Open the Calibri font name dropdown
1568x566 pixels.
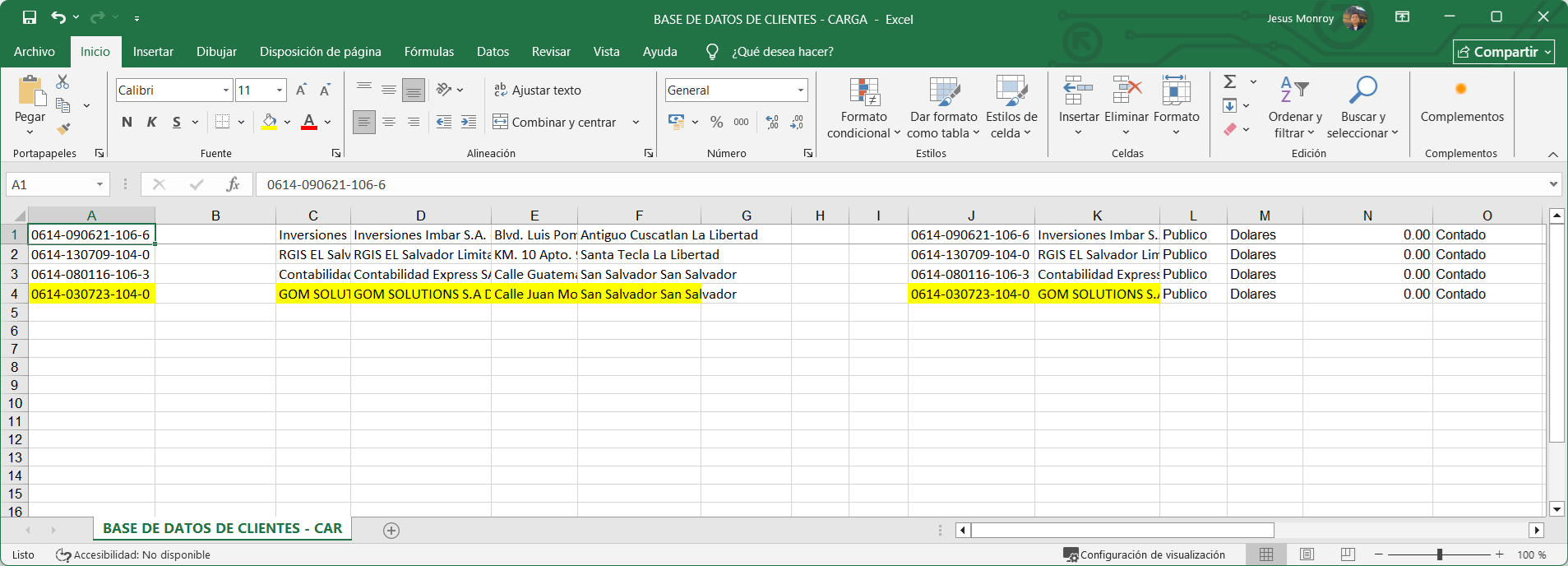click(226, 90)
